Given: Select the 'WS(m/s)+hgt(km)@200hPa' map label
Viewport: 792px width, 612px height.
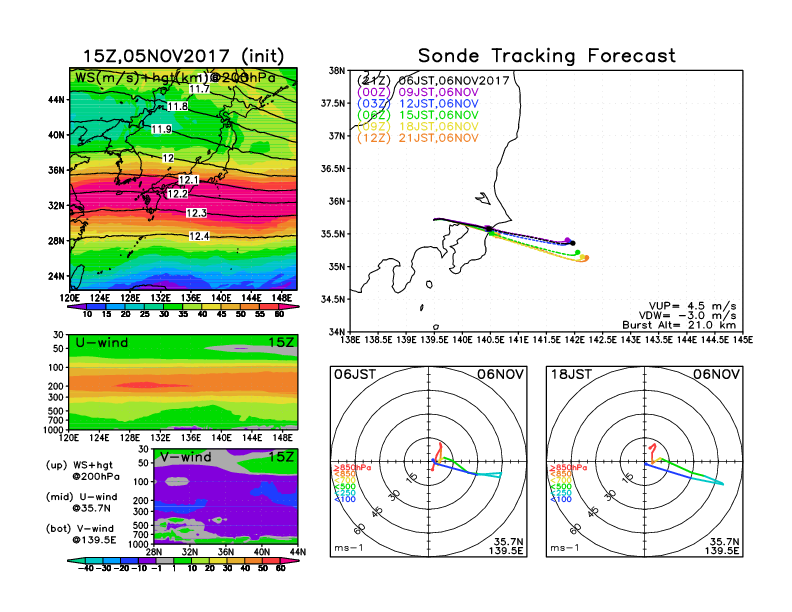Looking at the screenshot, I should (x=175, y=78).
